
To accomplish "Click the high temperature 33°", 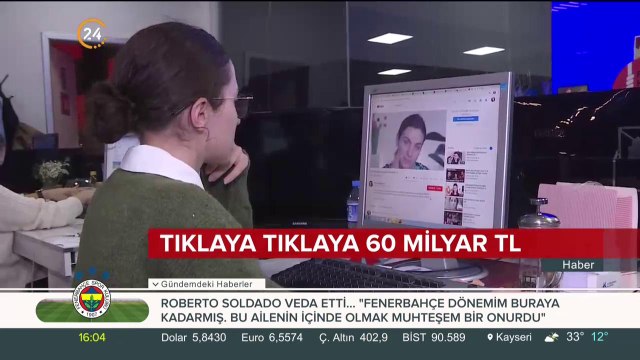I will (575, 337).
